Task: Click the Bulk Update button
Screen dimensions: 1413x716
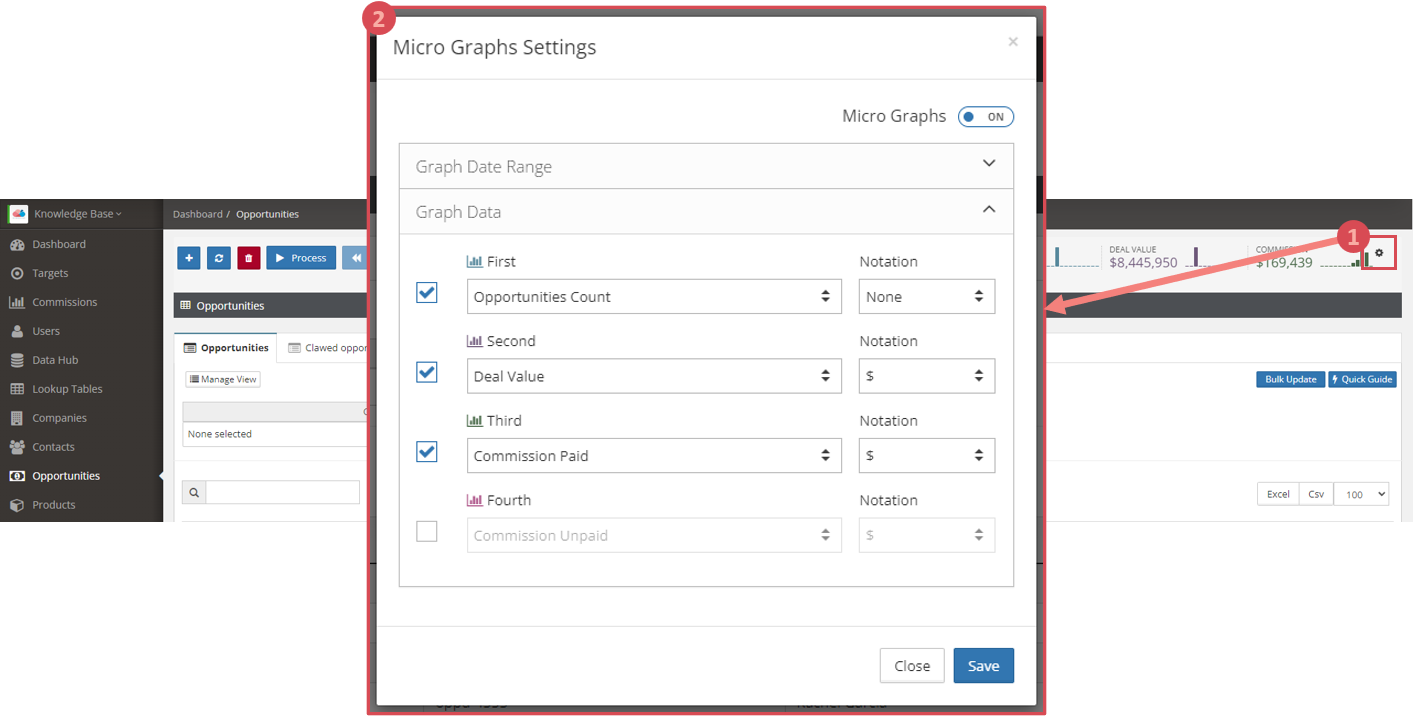Action: click(x=1290, y=379)
